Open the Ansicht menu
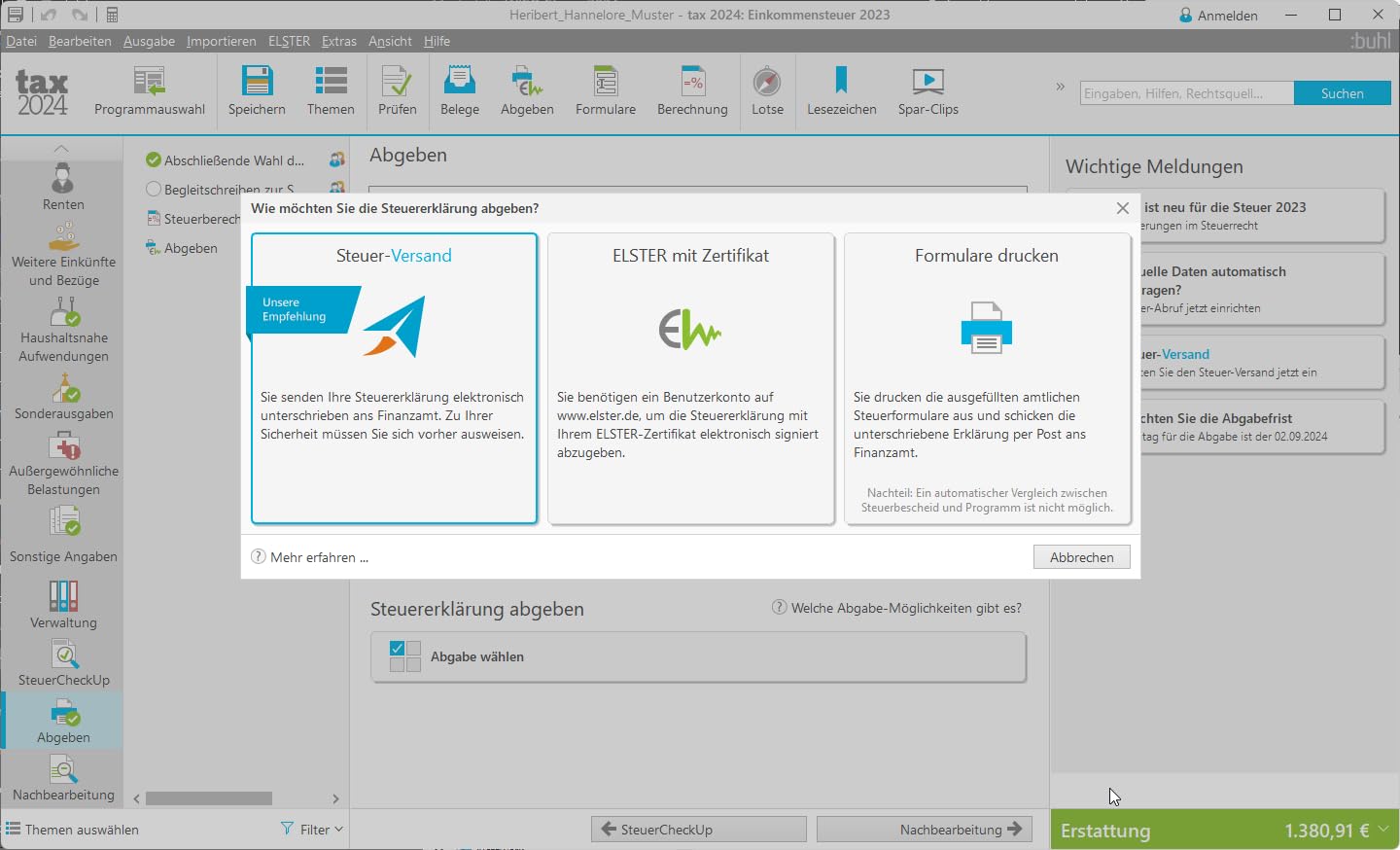1400x850 pixels. [390, 41]
